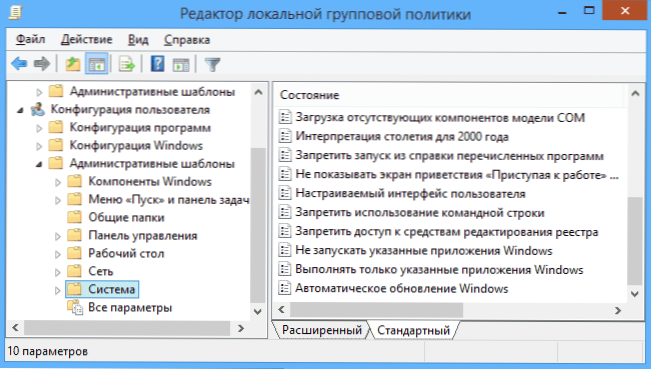651x369 pixels.
Task: Click the filter funnel toolbar icon
Action: (212, 64)
